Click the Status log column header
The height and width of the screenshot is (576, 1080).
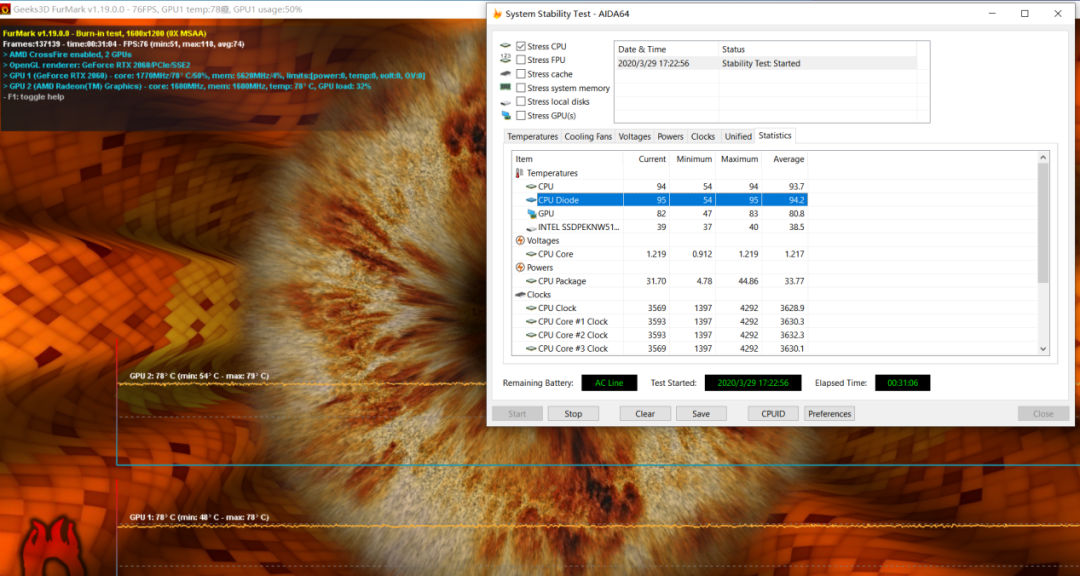point(818,50)
